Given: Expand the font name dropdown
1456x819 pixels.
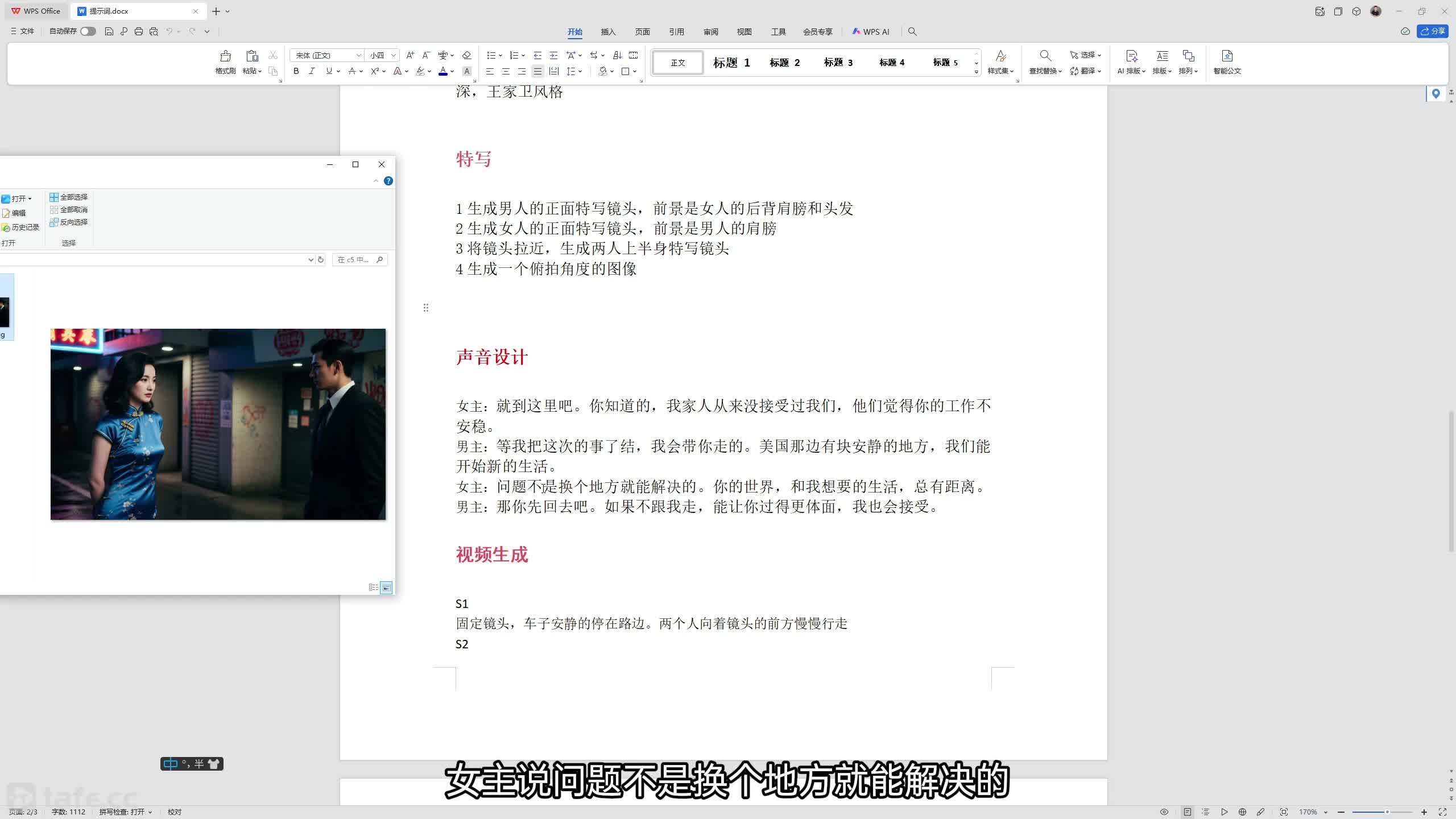Looking at the screenshot, I should pos(359,55).
